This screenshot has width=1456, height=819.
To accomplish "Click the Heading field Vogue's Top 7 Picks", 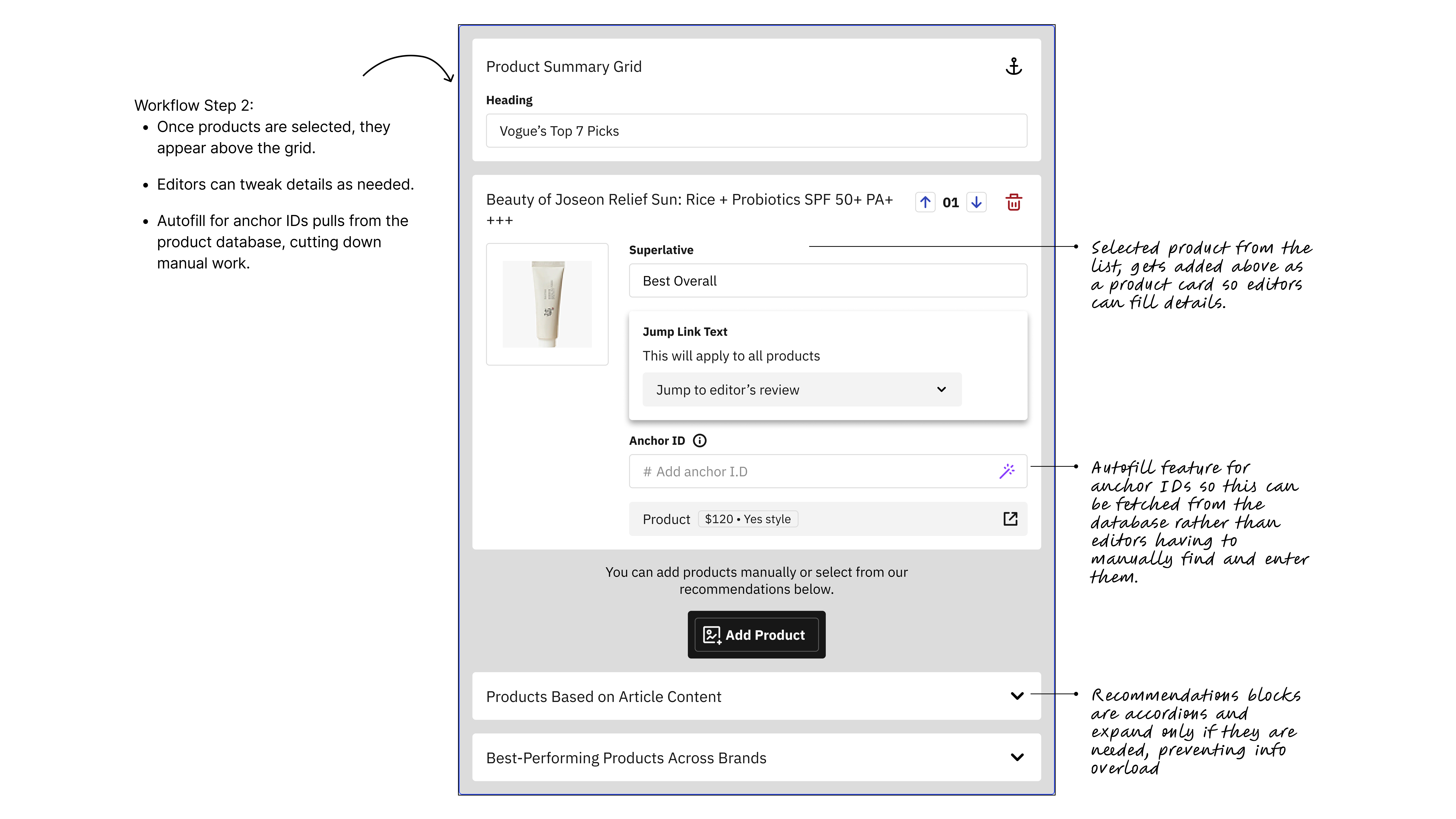I will tap(756, 131).
